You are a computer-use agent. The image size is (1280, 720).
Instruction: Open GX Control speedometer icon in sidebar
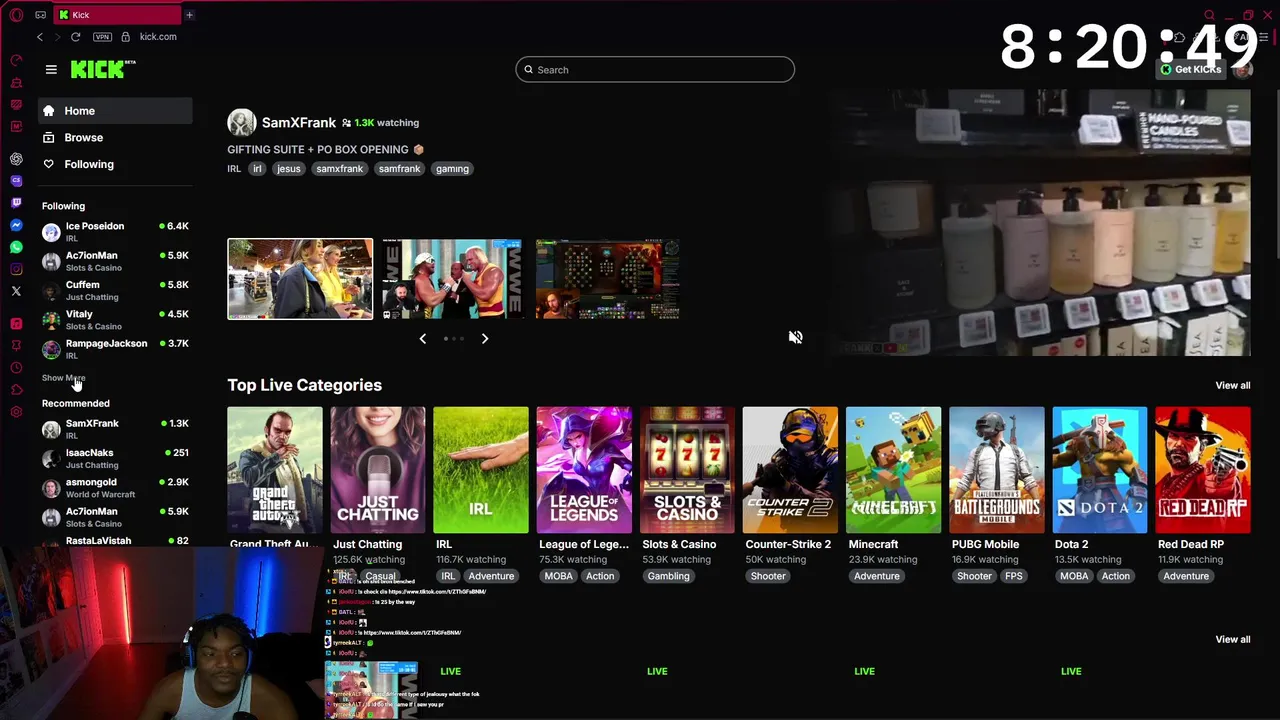click(16, 60)
